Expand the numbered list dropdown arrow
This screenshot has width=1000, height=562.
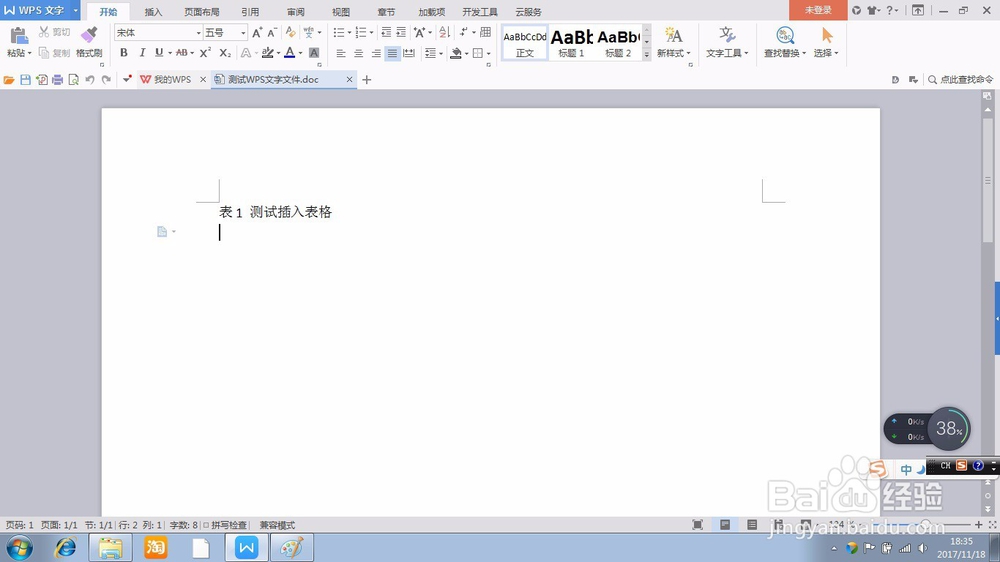click(371, 33)
